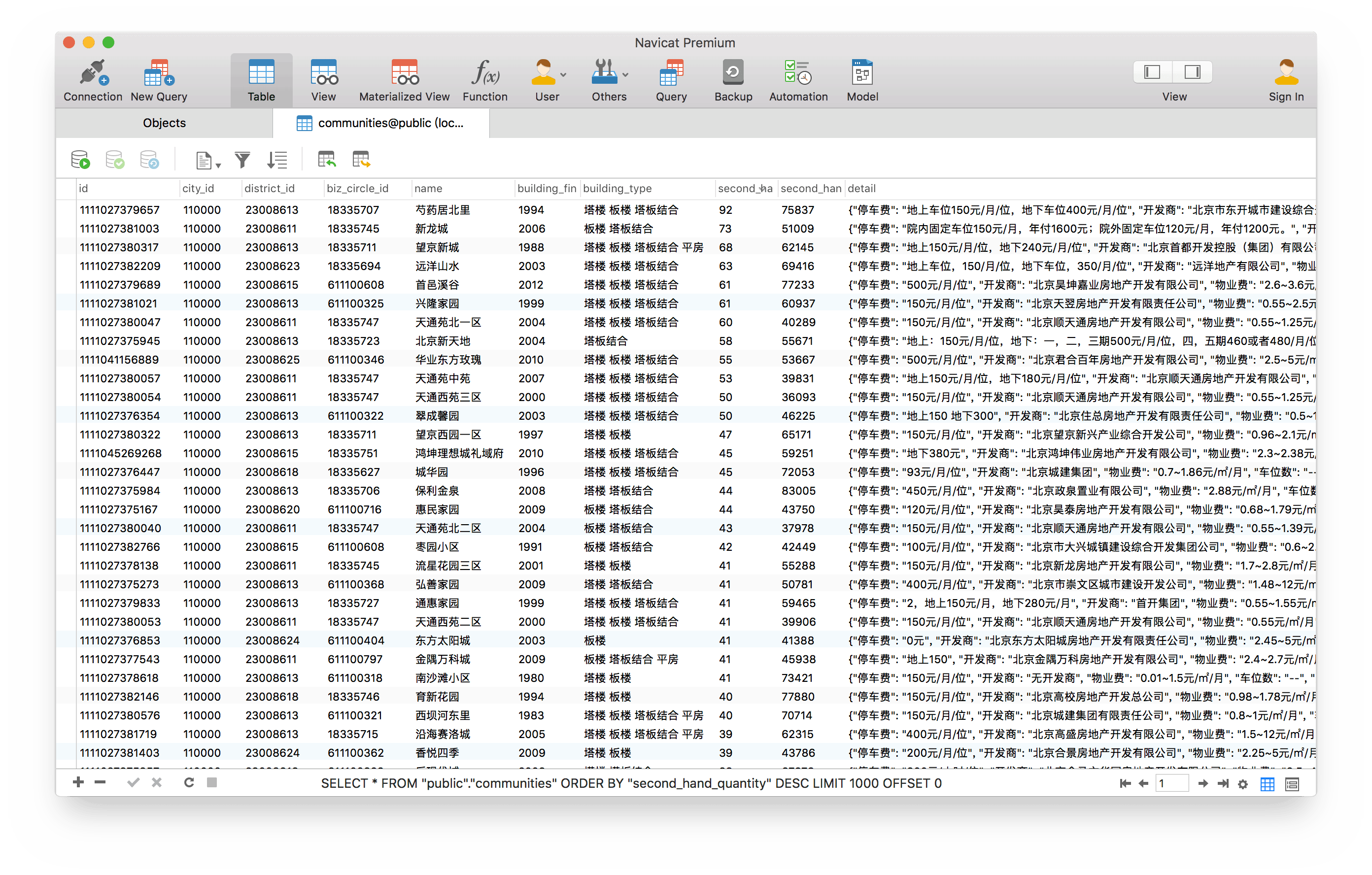Expand the Others dropdown arrow
The height and width of the screenshot is (875, 1372).
click(625, 74)
